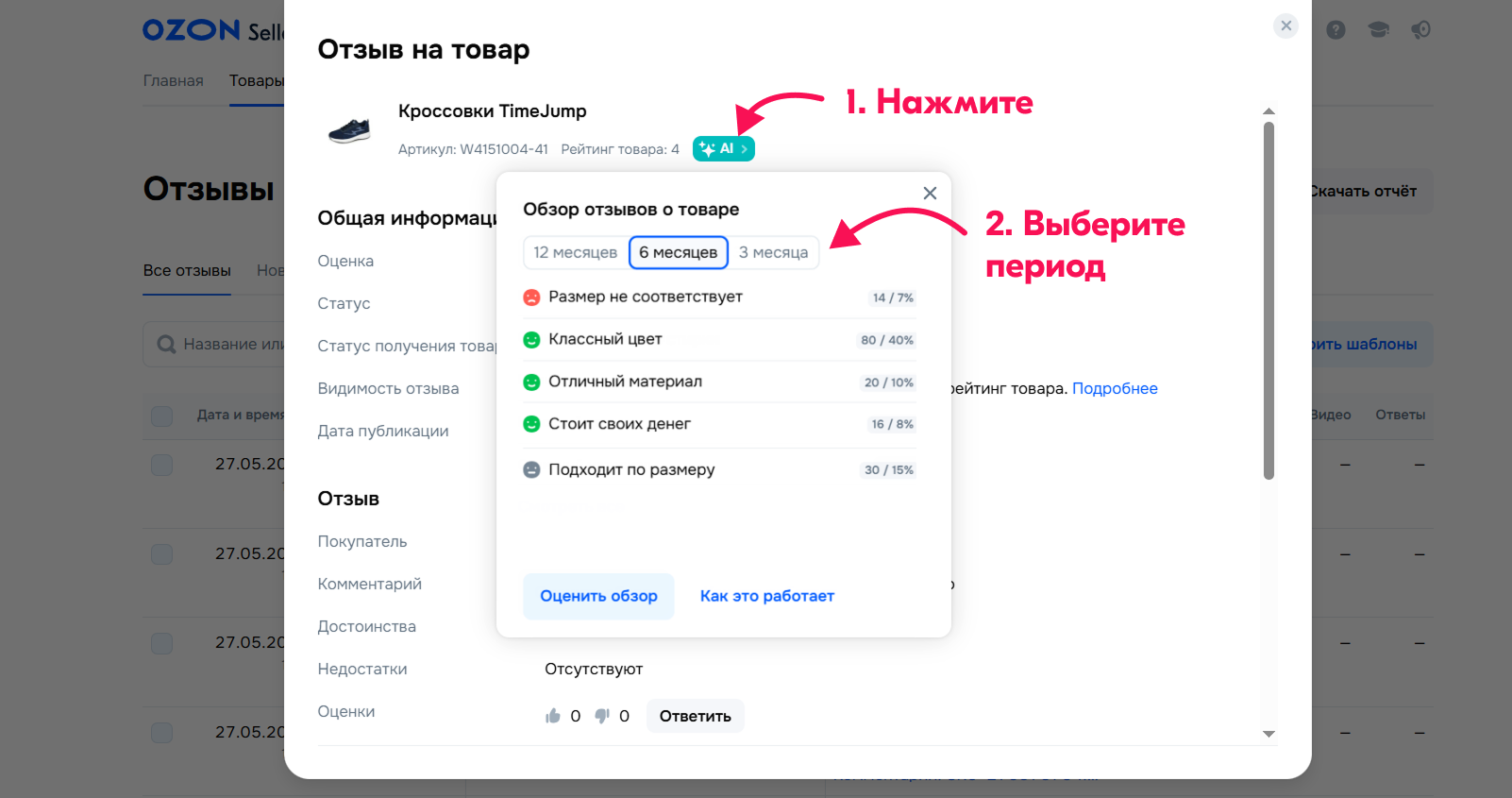Close the product review modal
Image resolution: width=1512 pixels, height=798 pixels.
point(1285,26)
